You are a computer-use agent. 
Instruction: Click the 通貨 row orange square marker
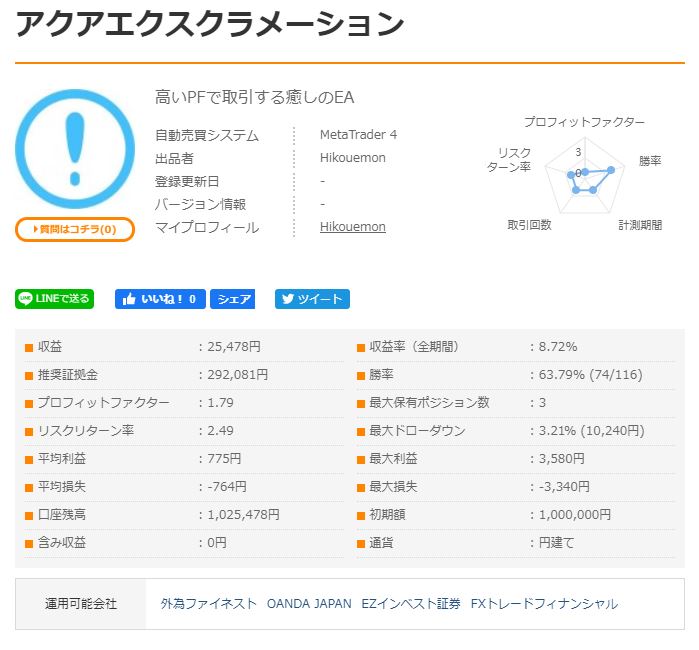[361, 543]
